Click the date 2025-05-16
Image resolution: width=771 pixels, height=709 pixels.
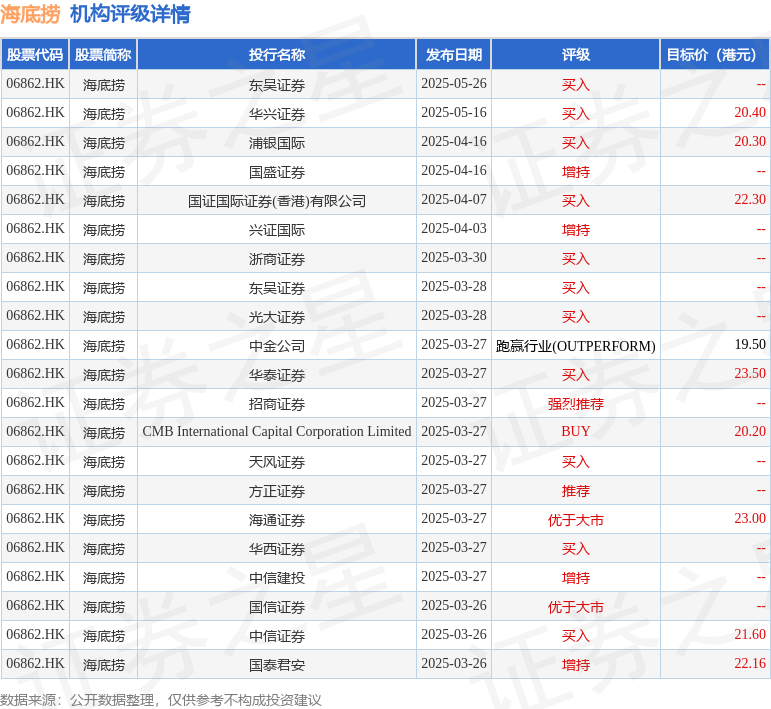(x=454, y=113)
